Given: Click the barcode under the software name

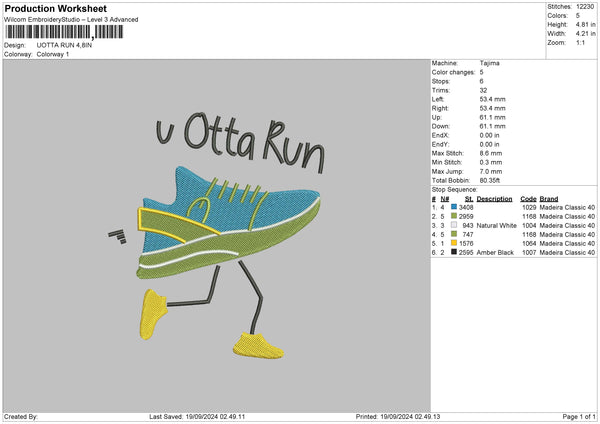Looking at the screenshot, I should tap(62, 32).
